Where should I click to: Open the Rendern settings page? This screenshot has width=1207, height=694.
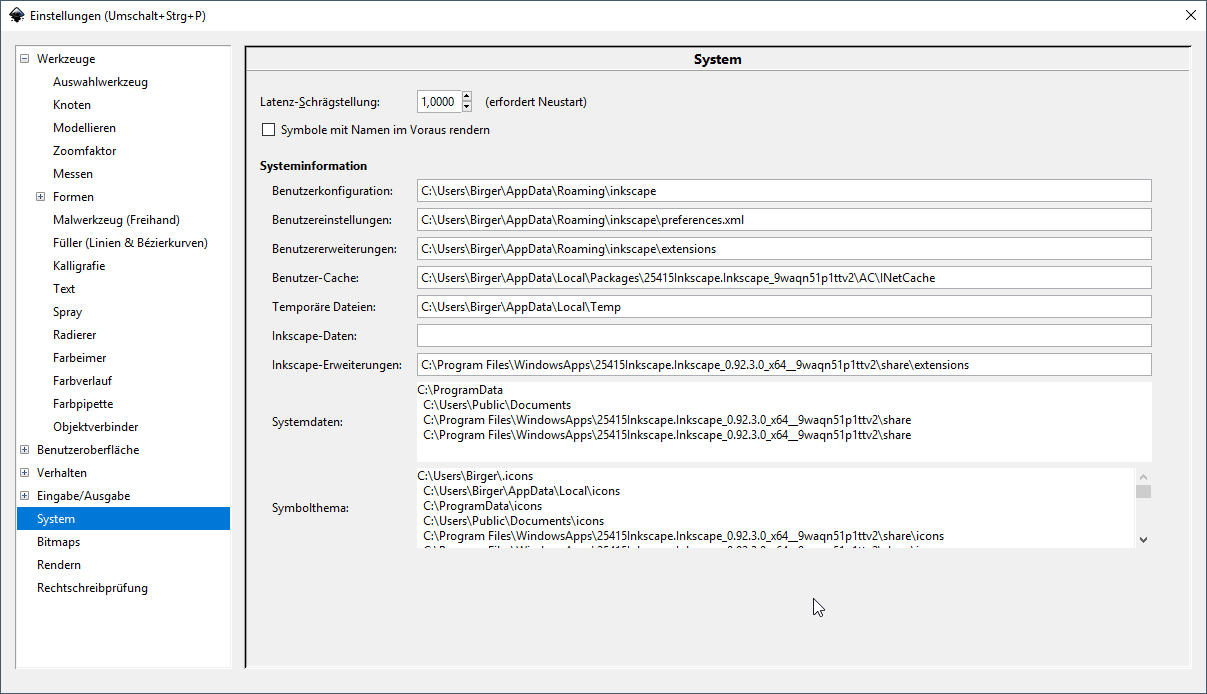[58, 565]
